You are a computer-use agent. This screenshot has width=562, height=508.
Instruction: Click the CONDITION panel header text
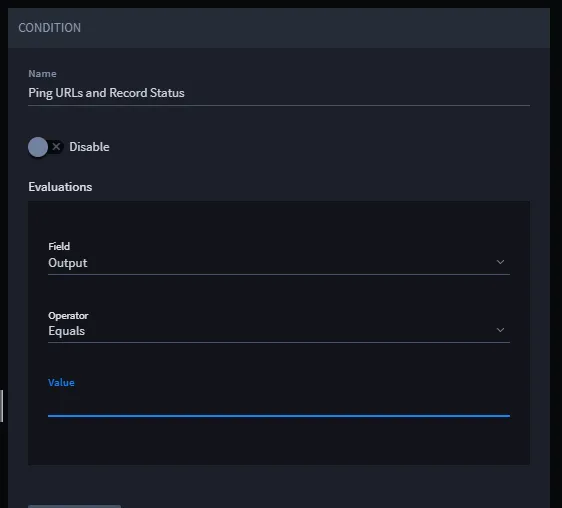pyautogui.click(x=49, y=28)
